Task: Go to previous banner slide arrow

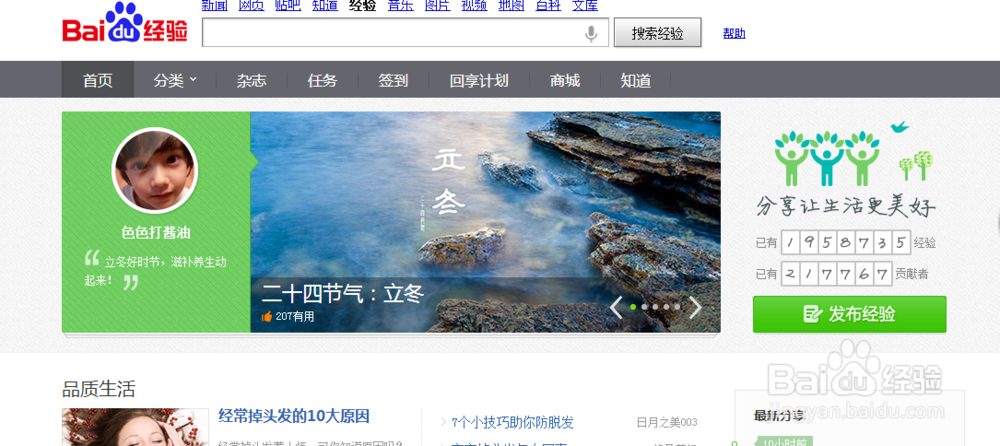Action: tap(616, 308)
